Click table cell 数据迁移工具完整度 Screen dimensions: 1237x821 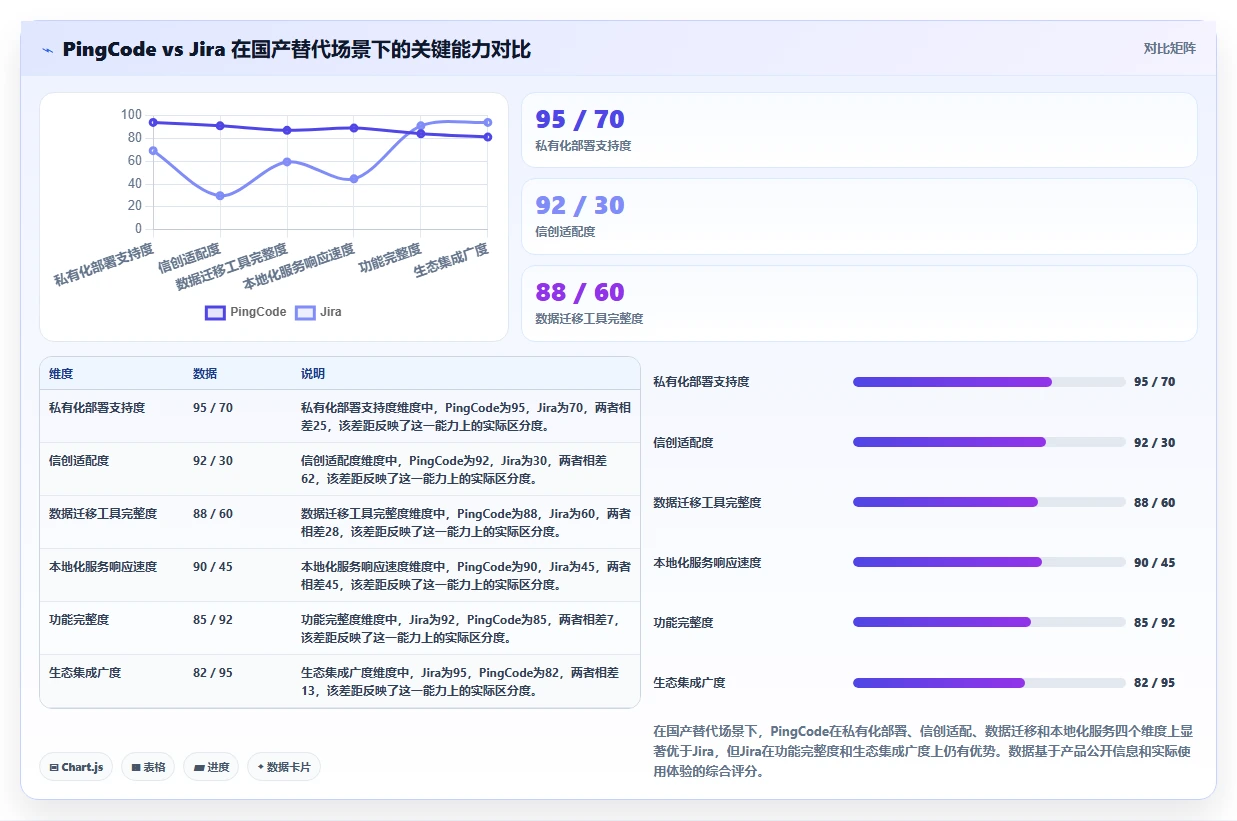coord(103,514)
